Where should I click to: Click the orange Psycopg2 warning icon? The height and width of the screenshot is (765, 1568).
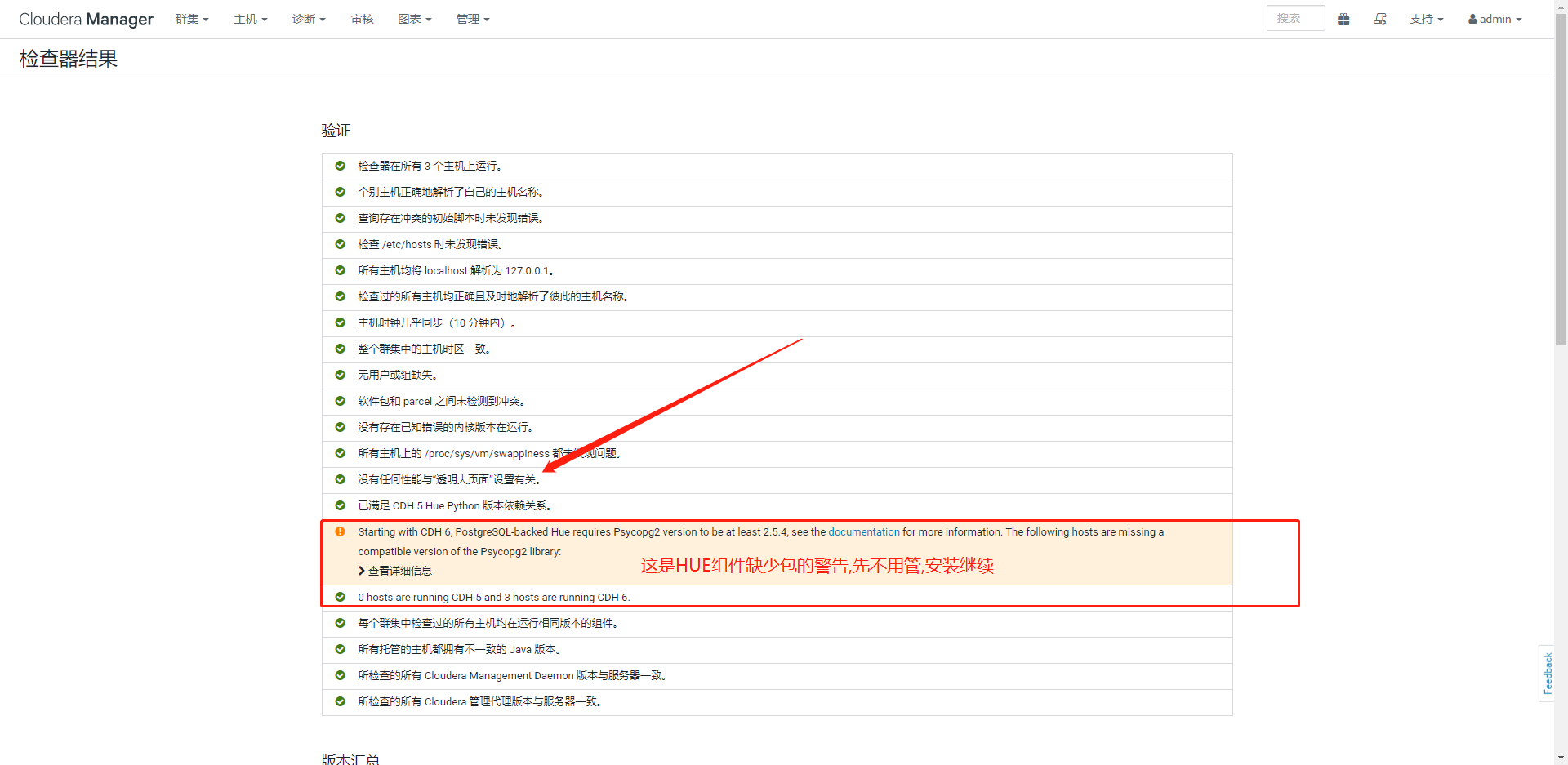point(340,531)
